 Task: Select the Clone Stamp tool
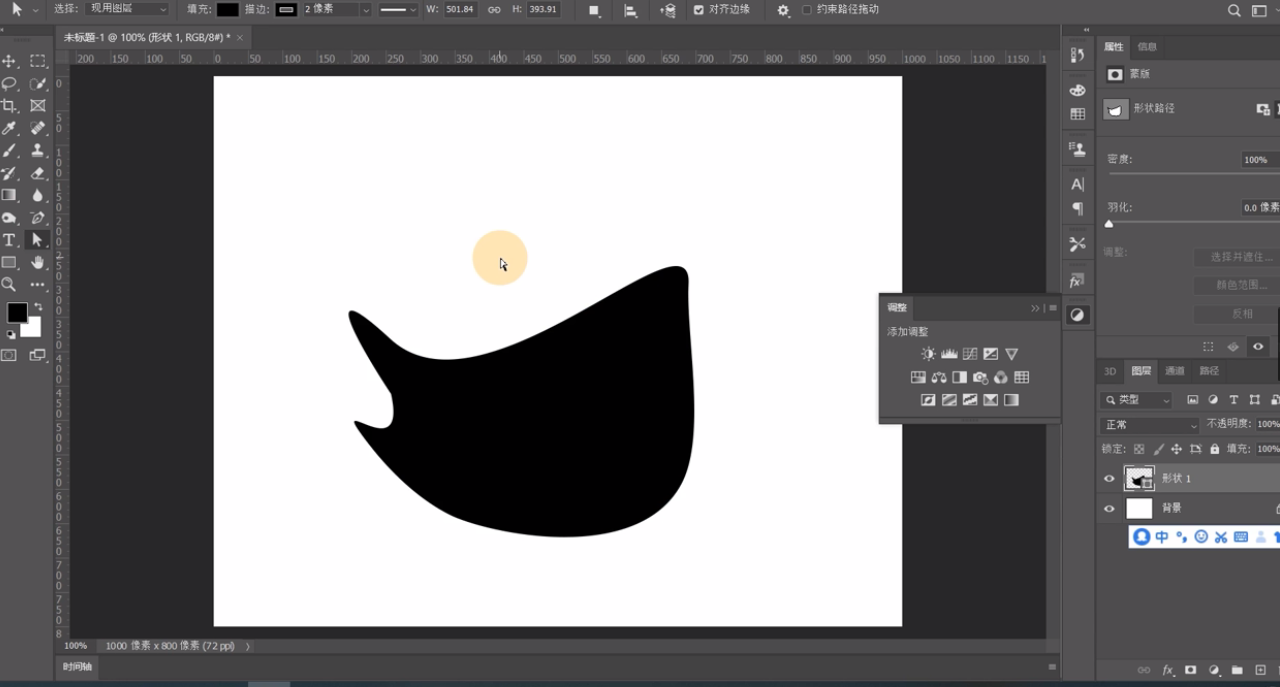[38, 151]
